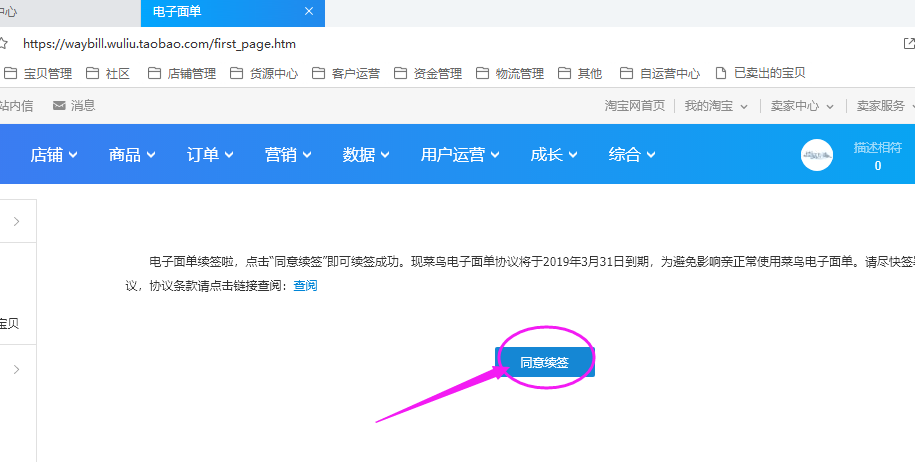915x462 pixels.
Task: Open the 综合 navigation menu
Action: [632, 155]
